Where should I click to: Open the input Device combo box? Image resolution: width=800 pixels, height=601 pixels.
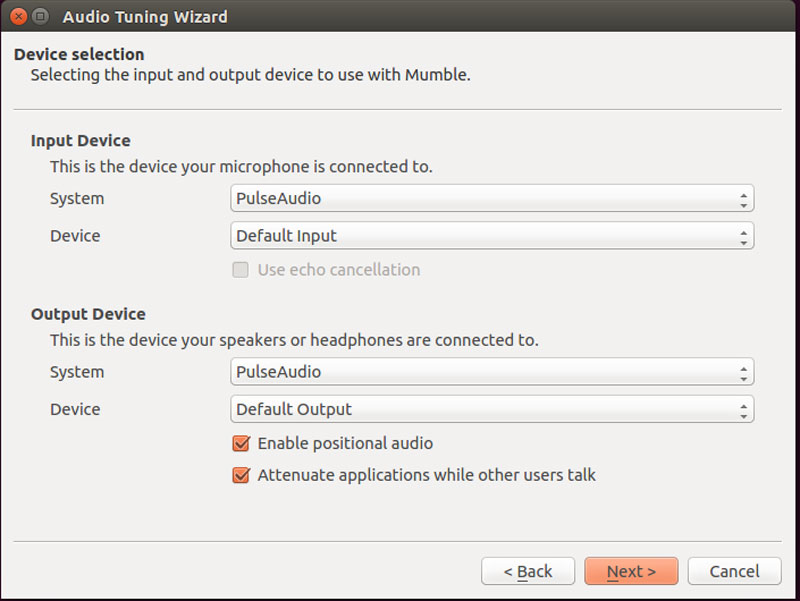click(x=480, y=235)
